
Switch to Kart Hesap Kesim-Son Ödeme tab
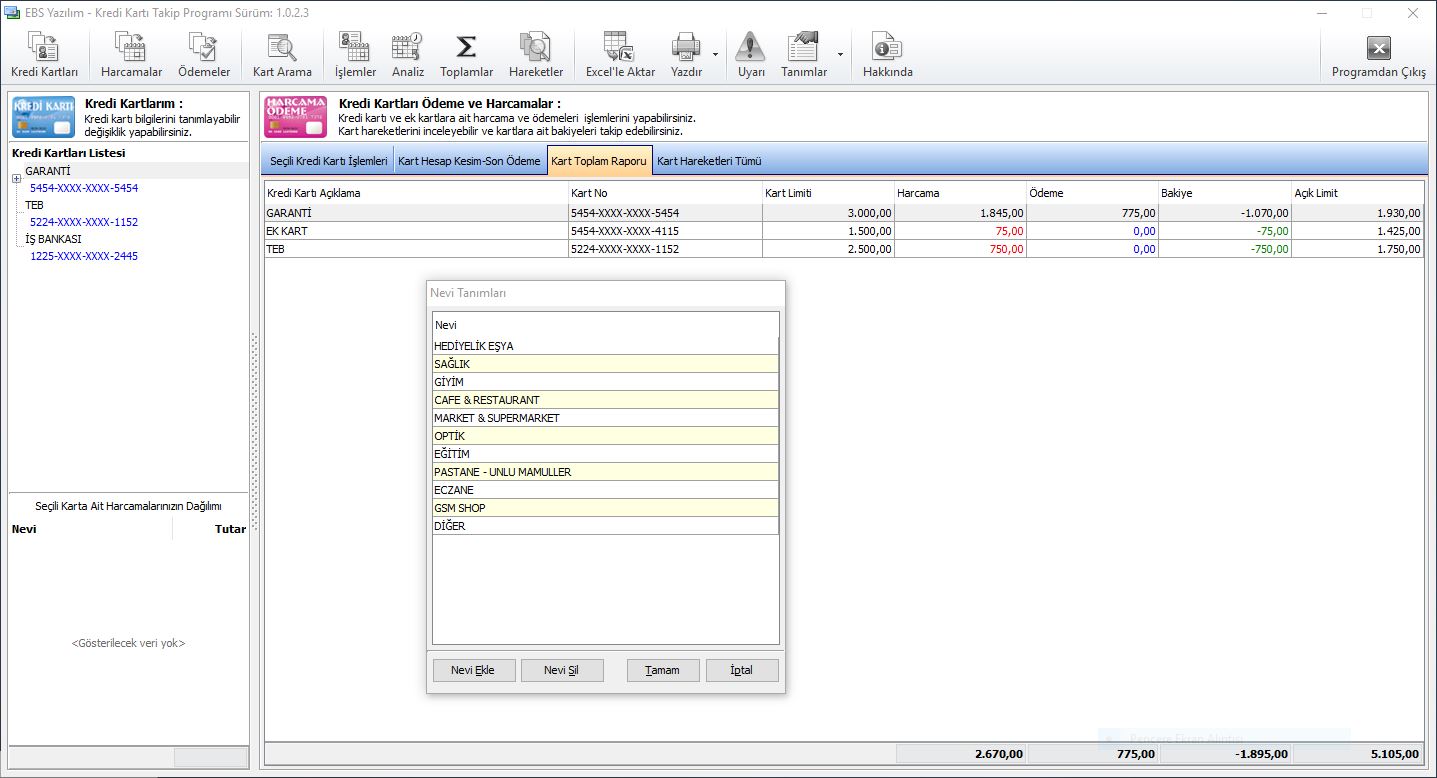(469, 160)
